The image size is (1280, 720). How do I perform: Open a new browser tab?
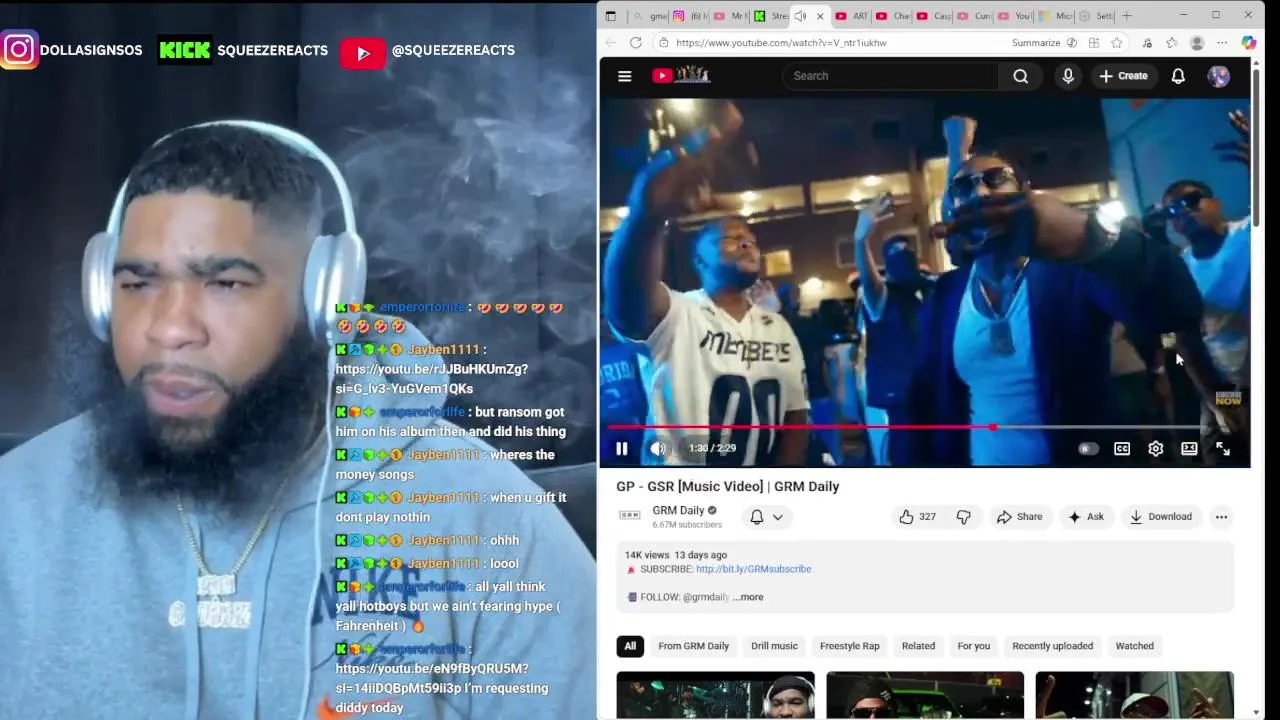(1127, 16)
